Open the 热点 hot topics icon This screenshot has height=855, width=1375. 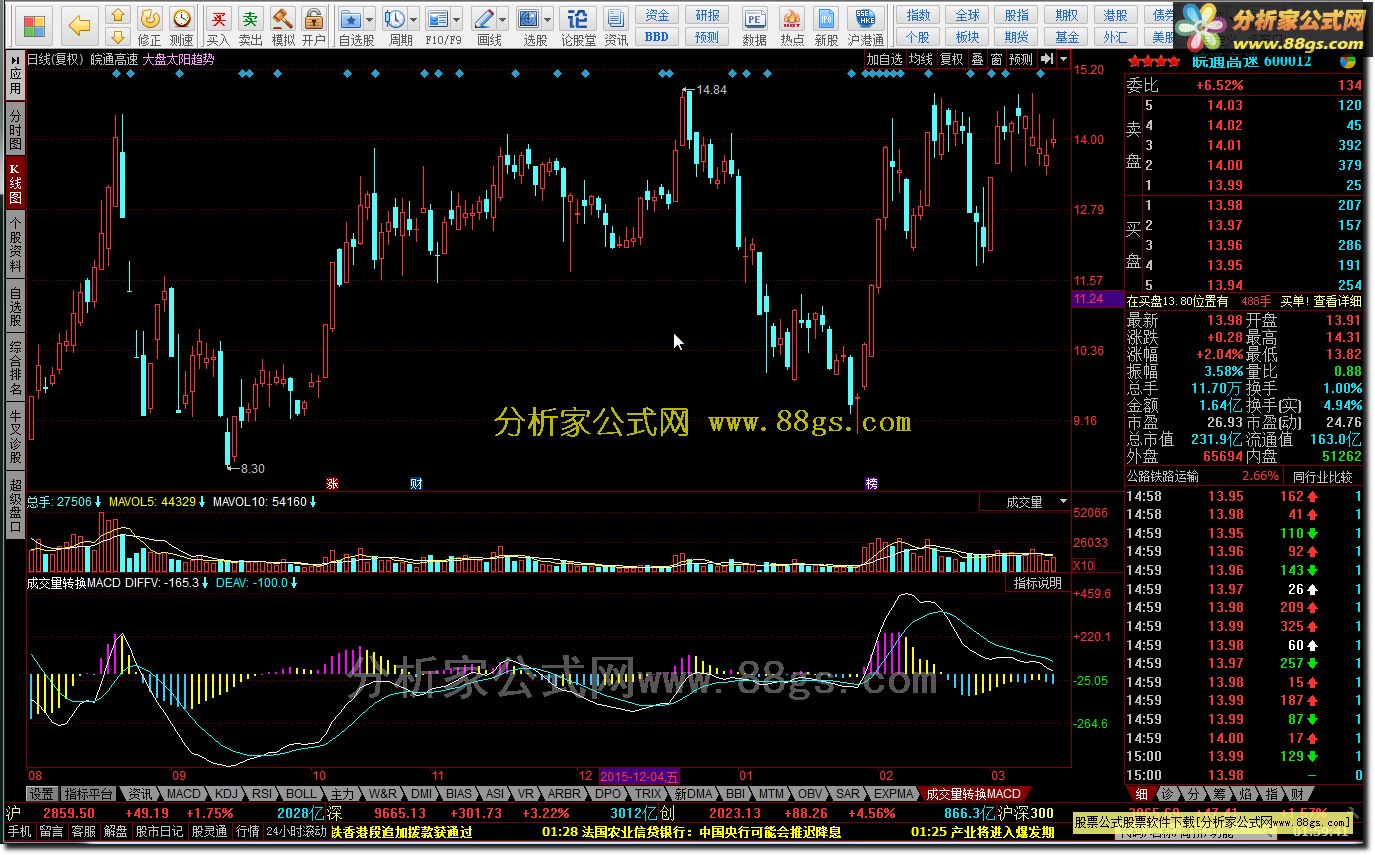[791, 25]
